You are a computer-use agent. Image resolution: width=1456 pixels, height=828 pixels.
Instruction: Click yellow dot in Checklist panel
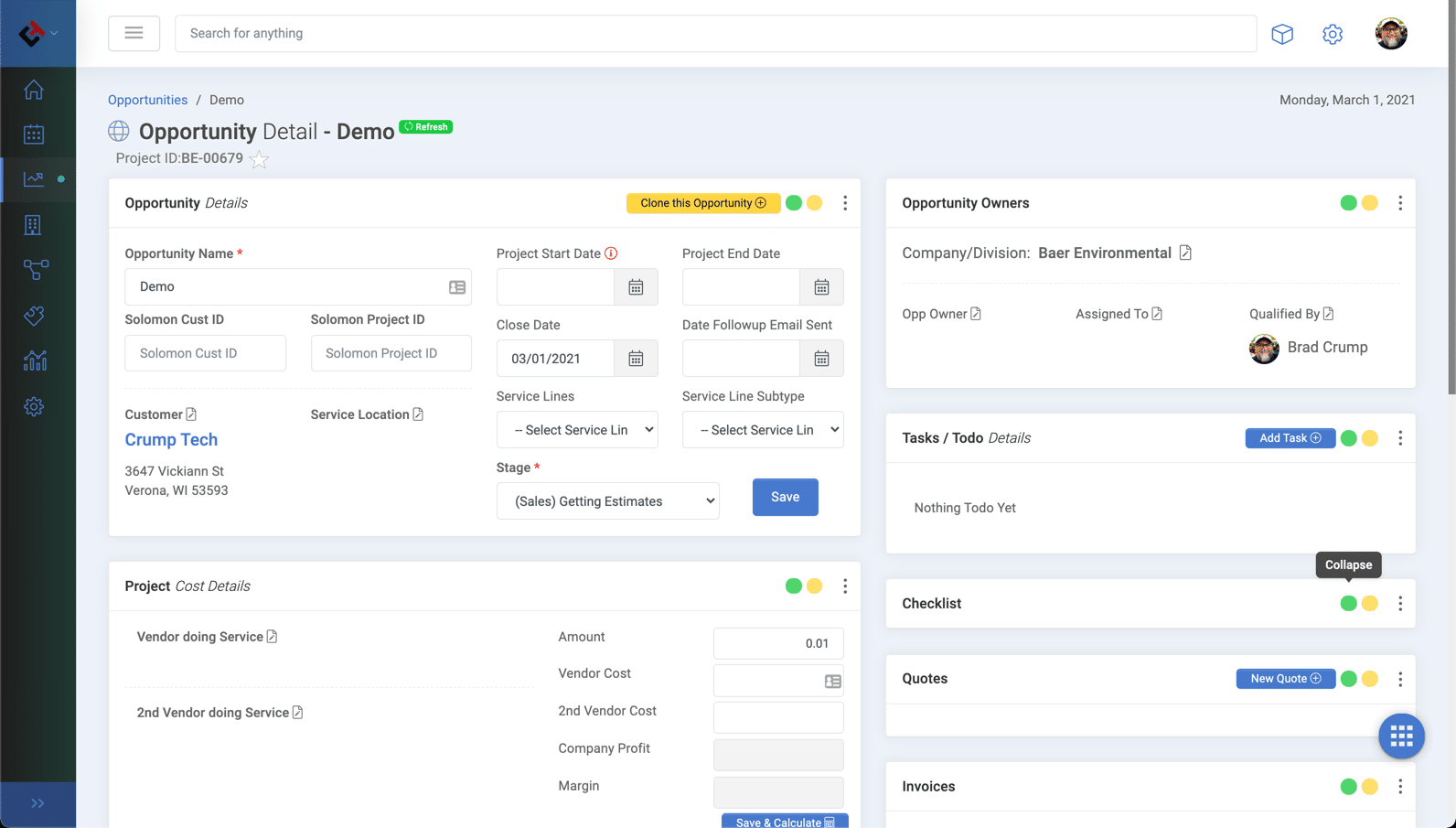click(1370, 604)
